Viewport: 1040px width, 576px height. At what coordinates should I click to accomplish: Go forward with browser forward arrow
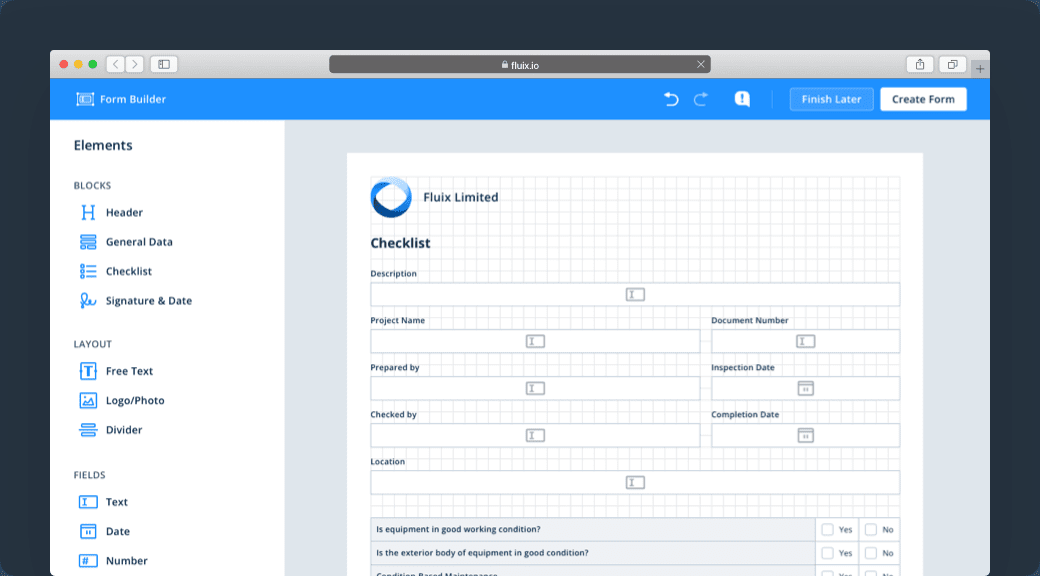[x=135, y=64]
